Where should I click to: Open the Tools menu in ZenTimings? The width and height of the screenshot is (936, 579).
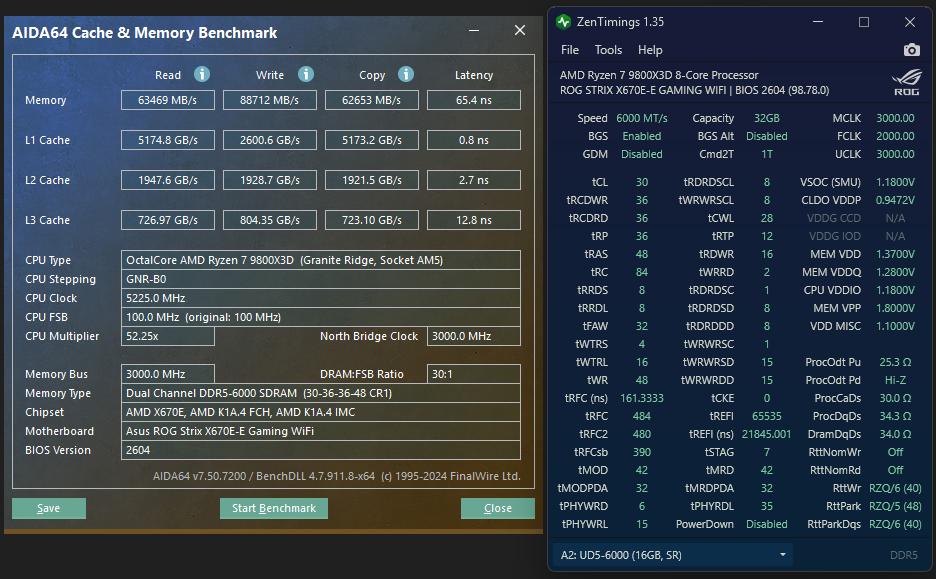(608, 50)
